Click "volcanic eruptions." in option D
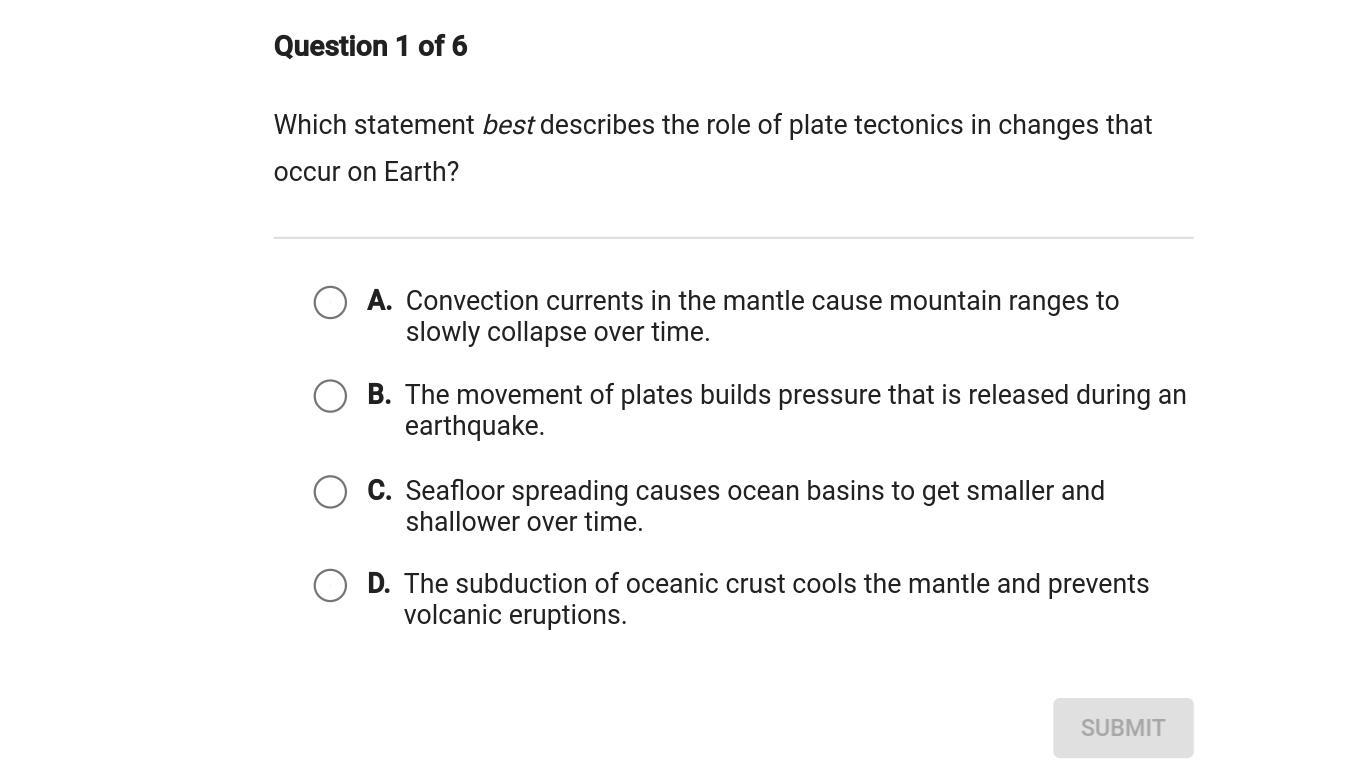 click(x=515, y=615)
